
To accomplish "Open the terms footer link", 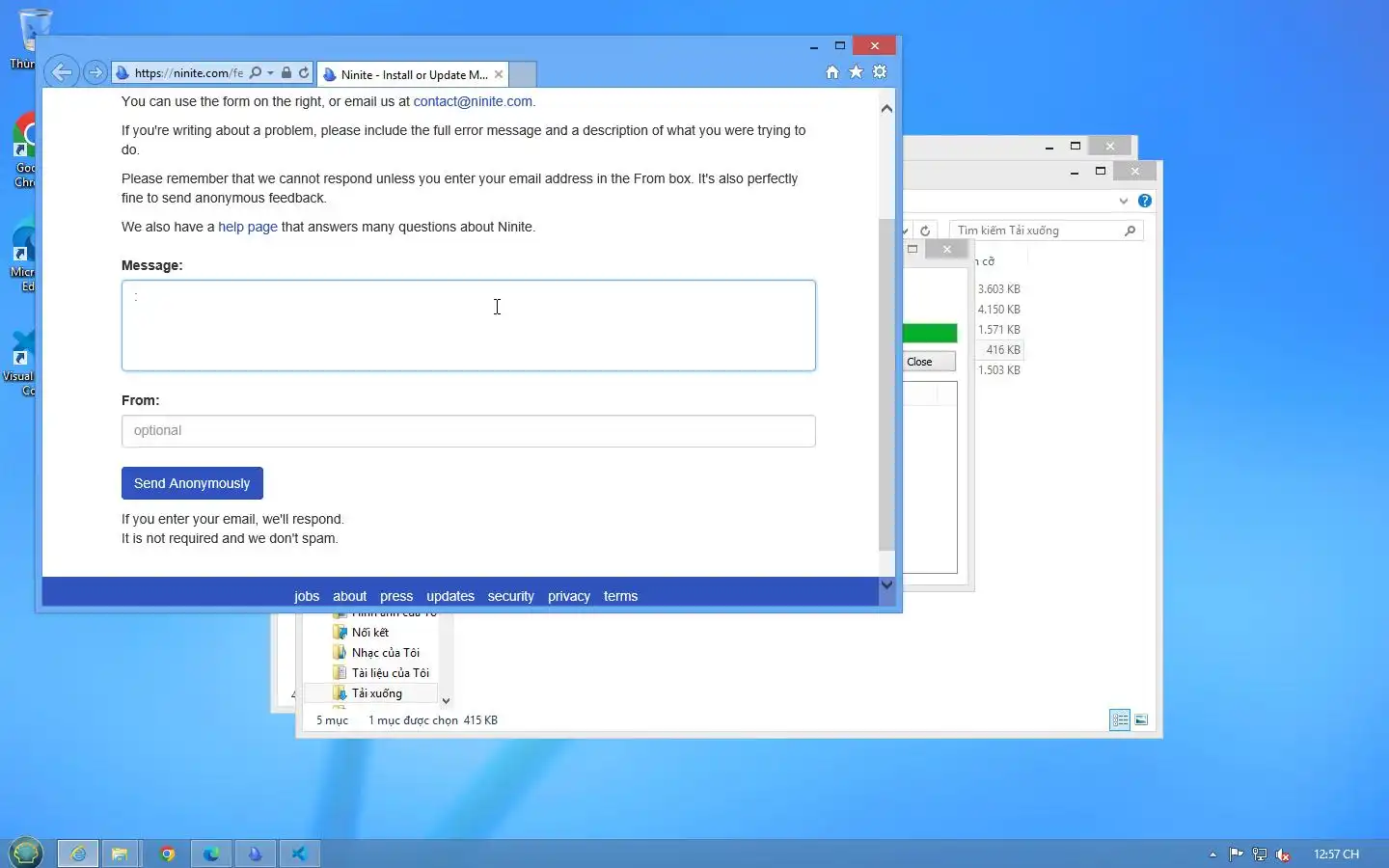I will [x=620, y=596].
